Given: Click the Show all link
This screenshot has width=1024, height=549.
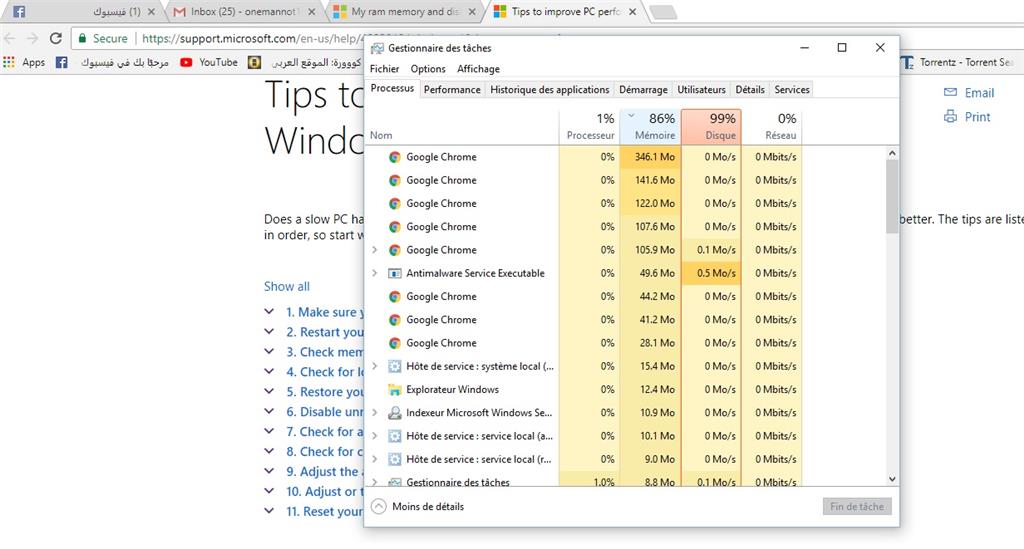Looking at the screenshot, I should pyautogui.click(x=287, y=286).
